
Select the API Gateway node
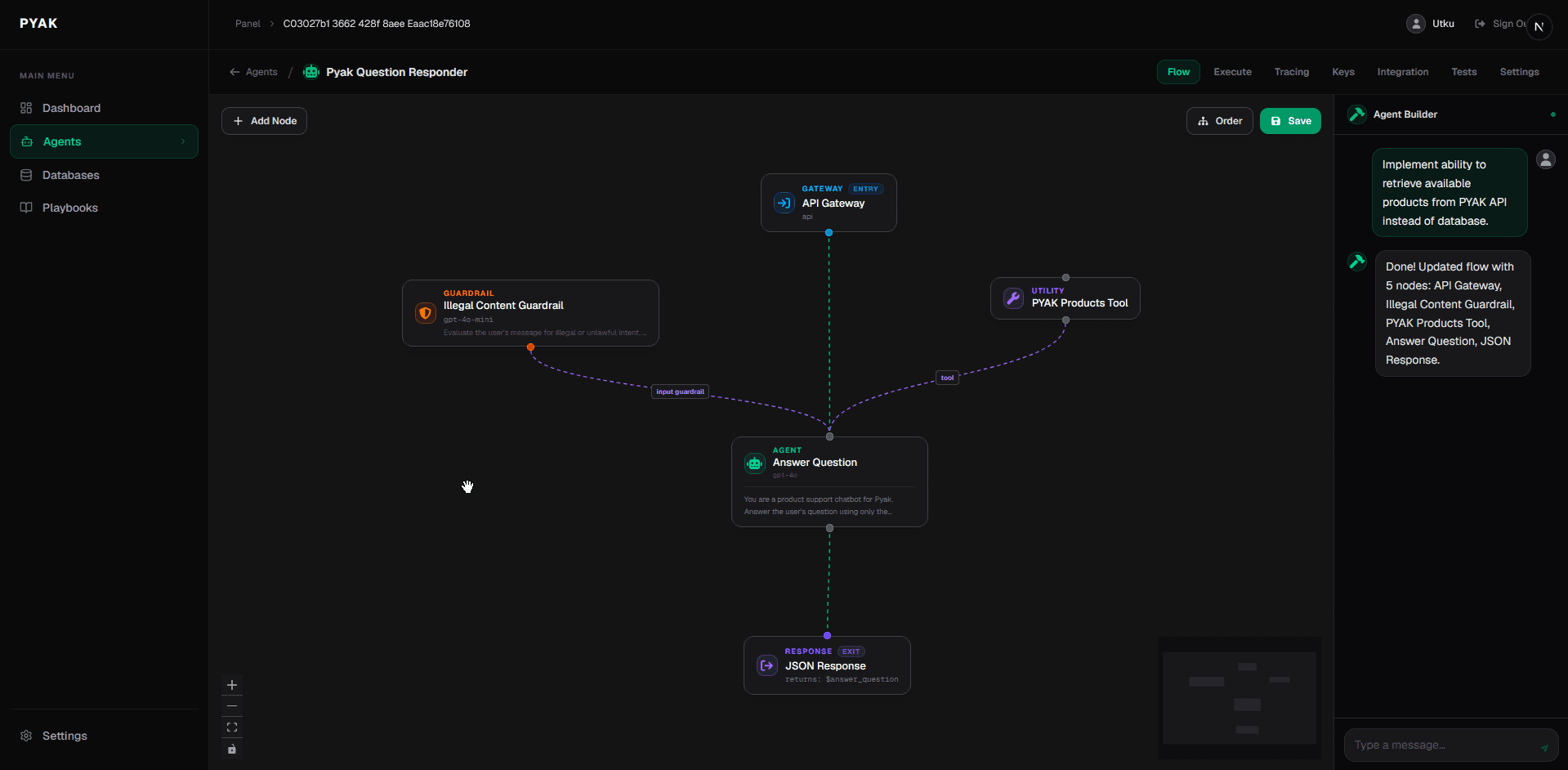(829, 203)
